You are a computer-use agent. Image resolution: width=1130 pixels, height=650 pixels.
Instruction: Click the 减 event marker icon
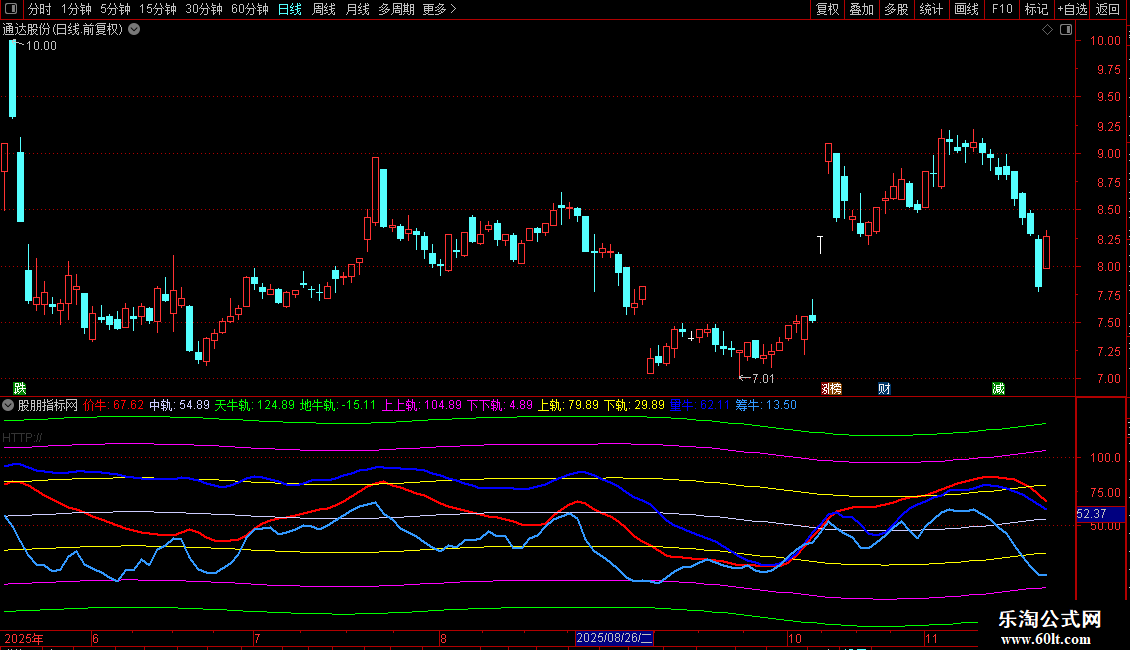[x=998, y=388]
